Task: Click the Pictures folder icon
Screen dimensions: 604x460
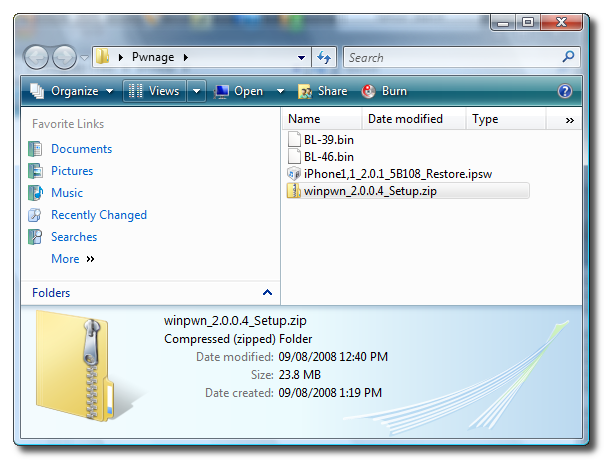Action: [35, 171]
